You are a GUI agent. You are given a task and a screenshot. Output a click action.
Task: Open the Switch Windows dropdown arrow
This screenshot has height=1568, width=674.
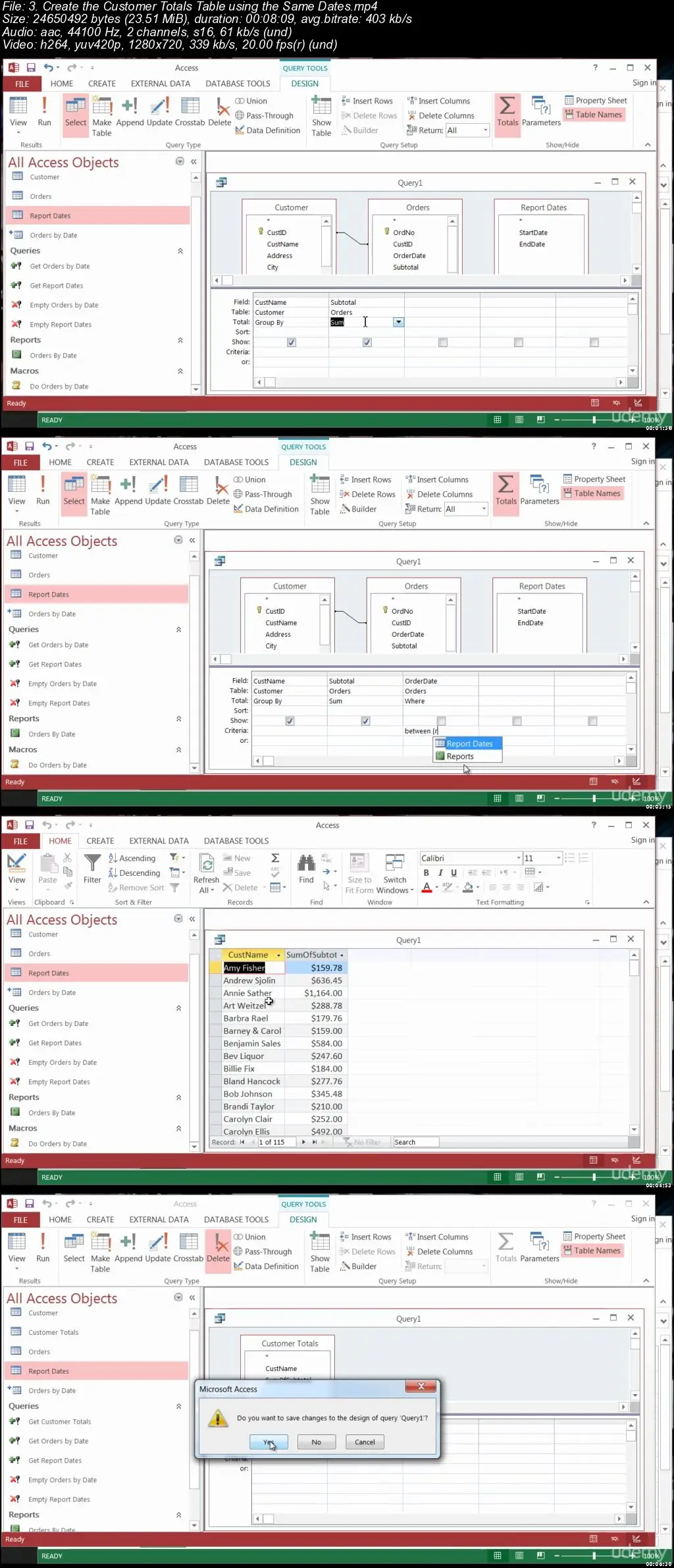pyautogui.click(x=412, y=890)
